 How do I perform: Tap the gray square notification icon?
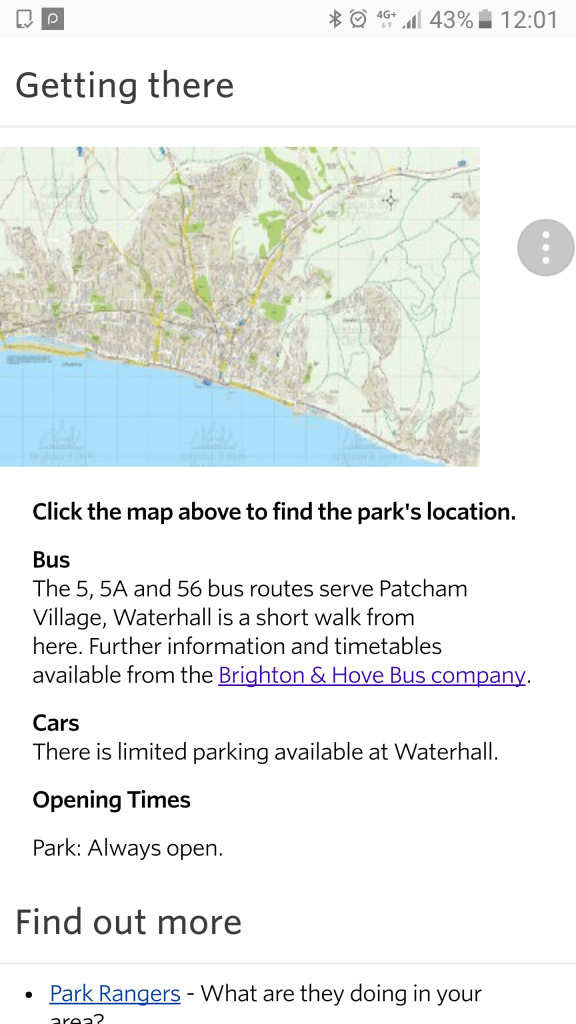click(53, 19)
